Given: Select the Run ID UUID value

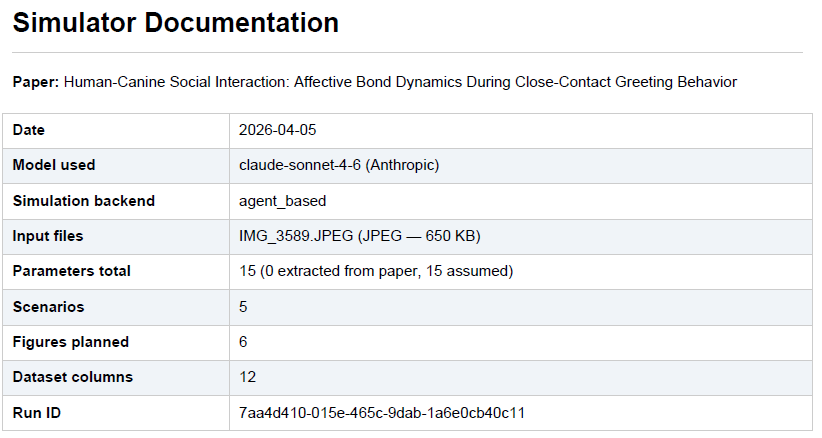Looking at the screenshot, I should (x=382, y=413).
